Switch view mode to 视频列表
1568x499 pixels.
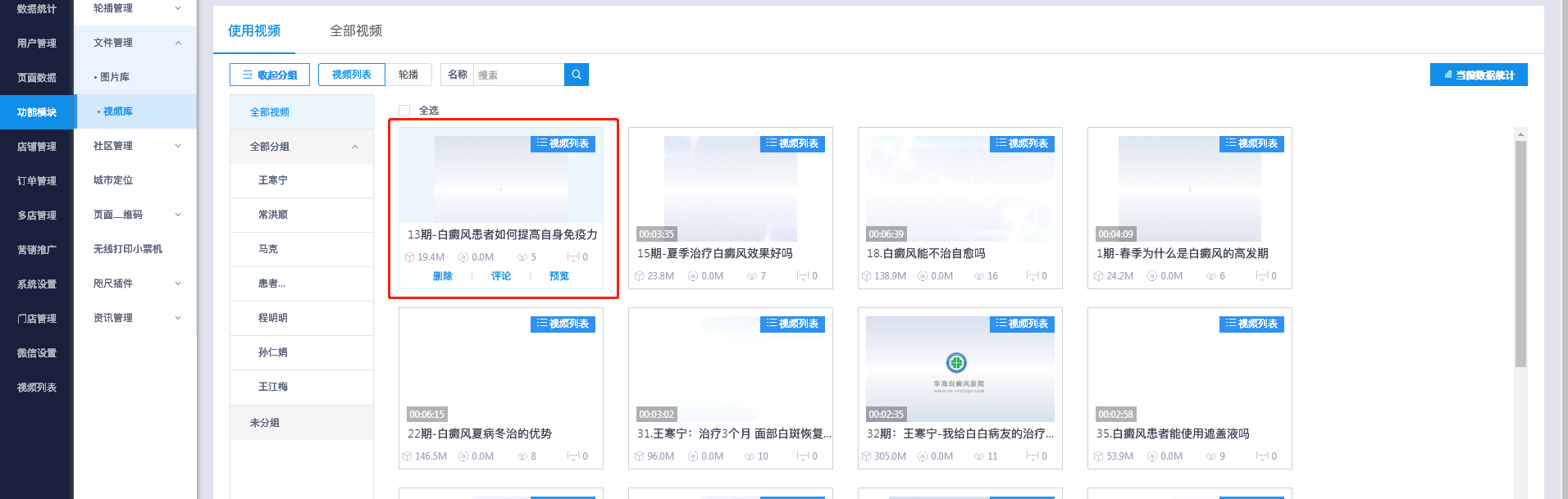tap(352, 75)
